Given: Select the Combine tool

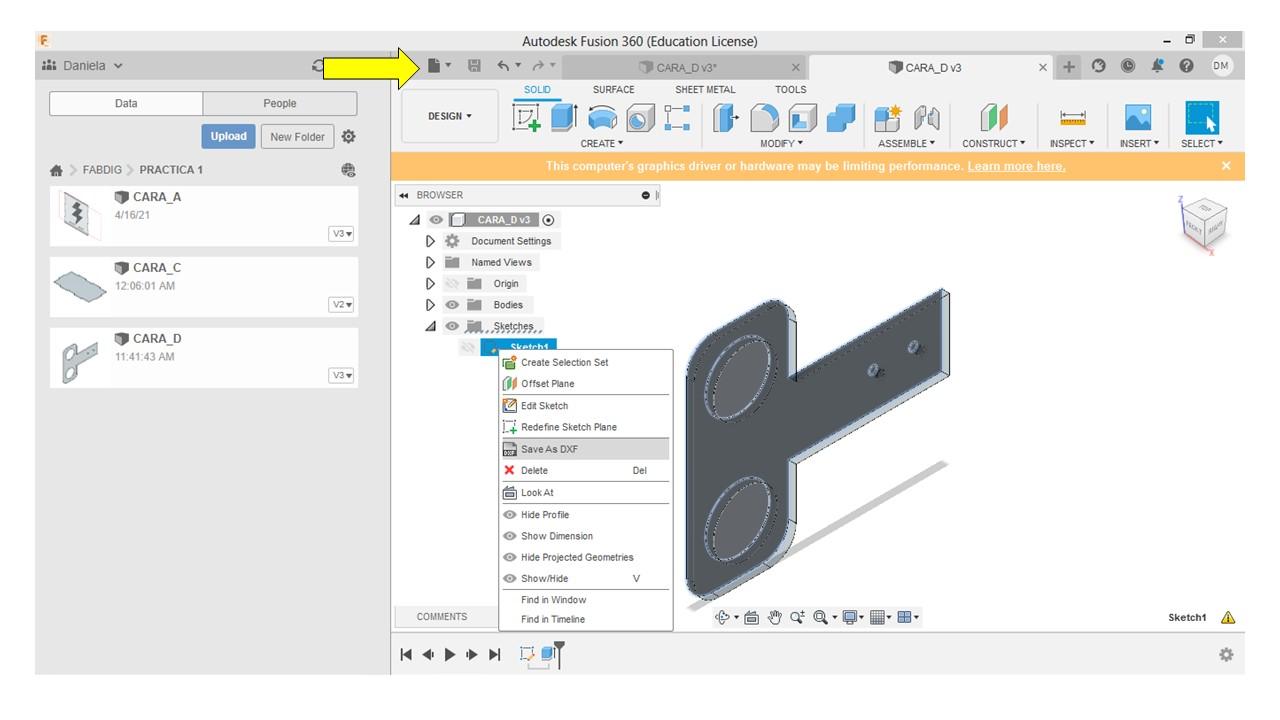Looking at the screenshot, I should pyautogui.click(x=841, y=118).
